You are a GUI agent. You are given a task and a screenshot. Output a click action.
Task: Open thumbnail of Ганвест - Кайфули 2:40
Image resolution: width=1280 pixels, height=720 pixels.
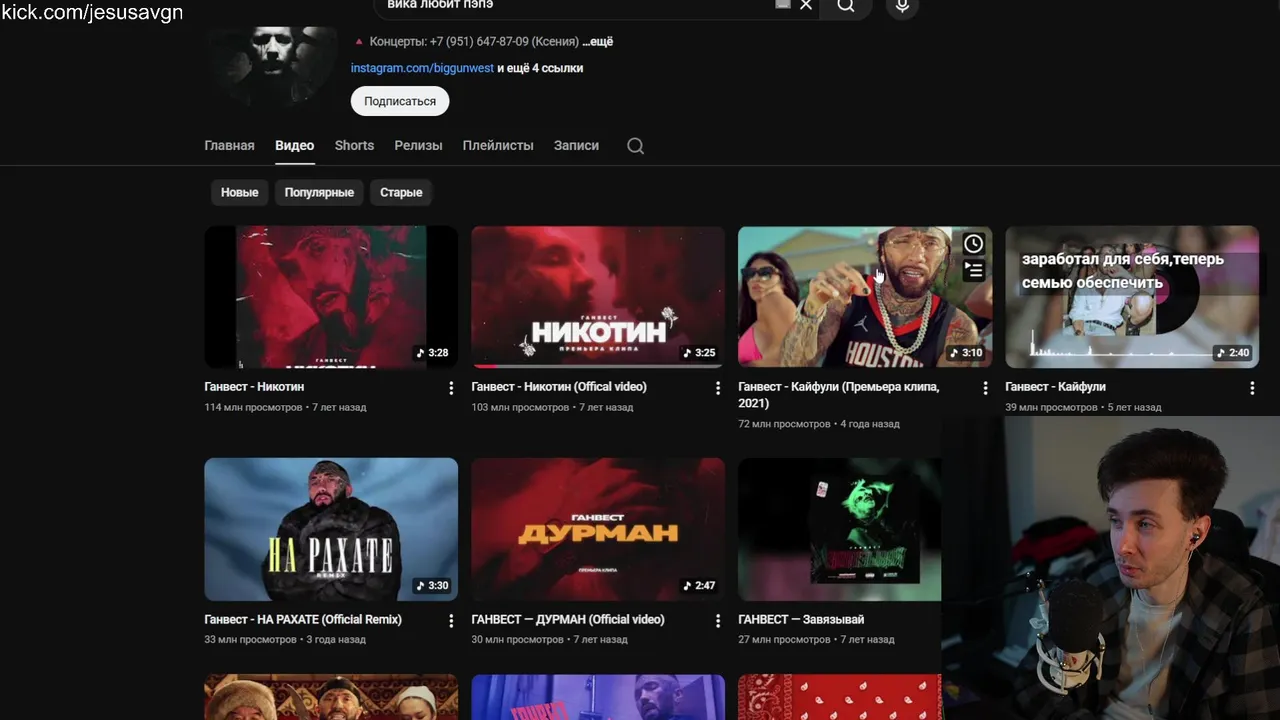[x=1132, y=297]
